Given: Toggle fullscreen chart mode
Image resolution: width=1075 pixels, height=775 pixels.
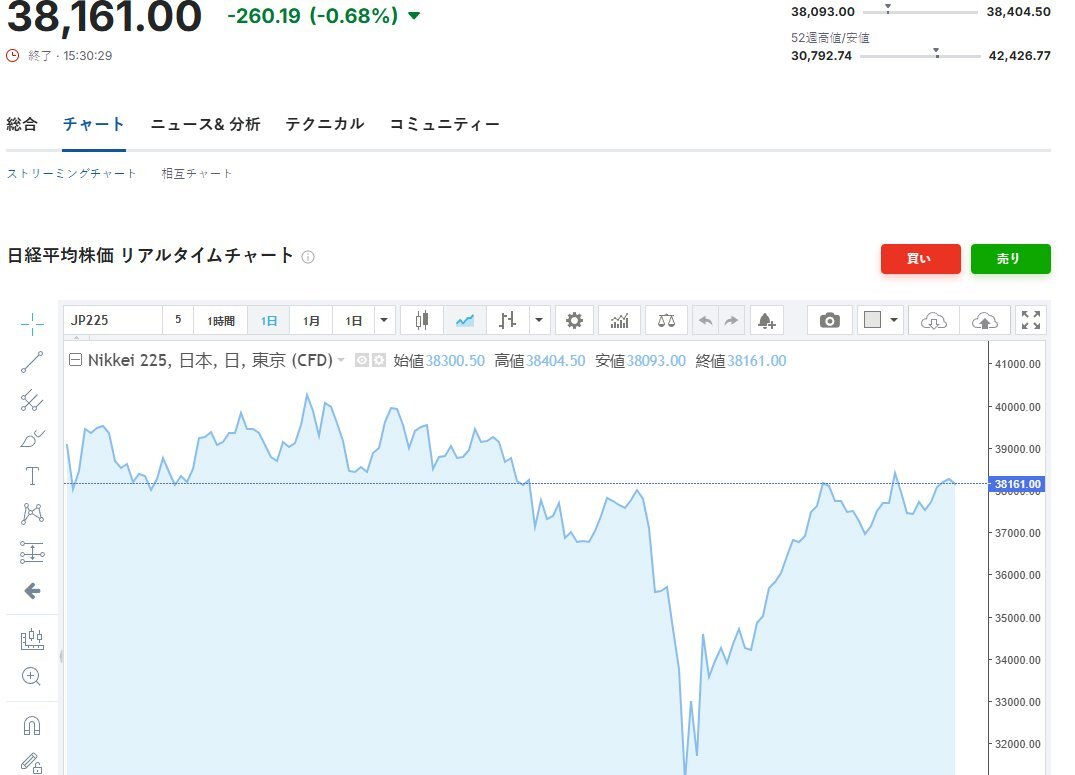Looking at the screenshot, I should (1030, 320).
